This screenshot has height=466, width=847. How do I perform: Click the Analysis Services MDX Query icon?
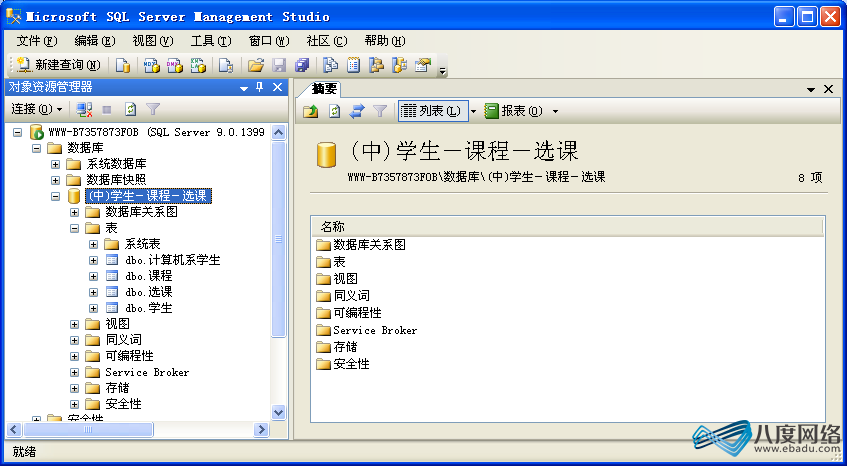click(x=152, y=66)
